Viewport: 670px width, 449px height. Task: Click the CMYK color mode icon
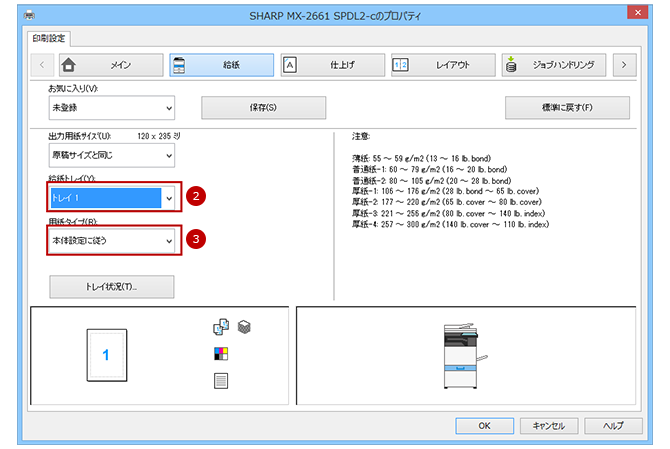[221, 354]
